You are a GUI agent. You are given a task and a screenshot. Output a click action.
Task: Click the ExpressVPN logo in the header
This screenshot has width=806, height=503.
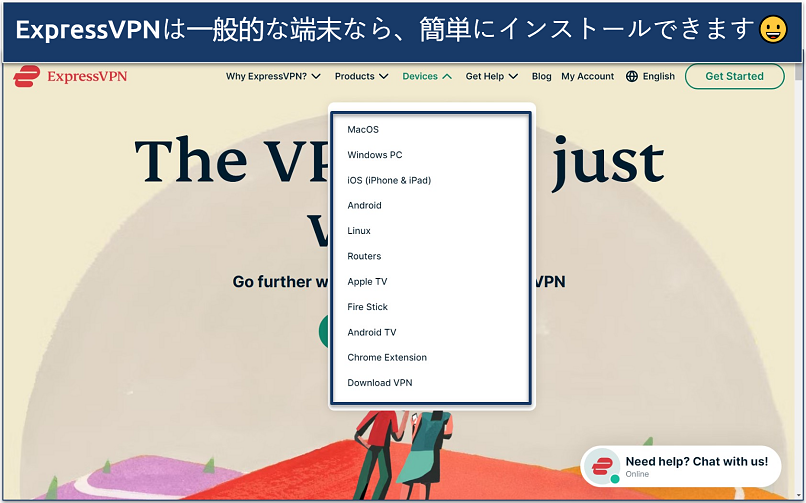click(68, 76)
